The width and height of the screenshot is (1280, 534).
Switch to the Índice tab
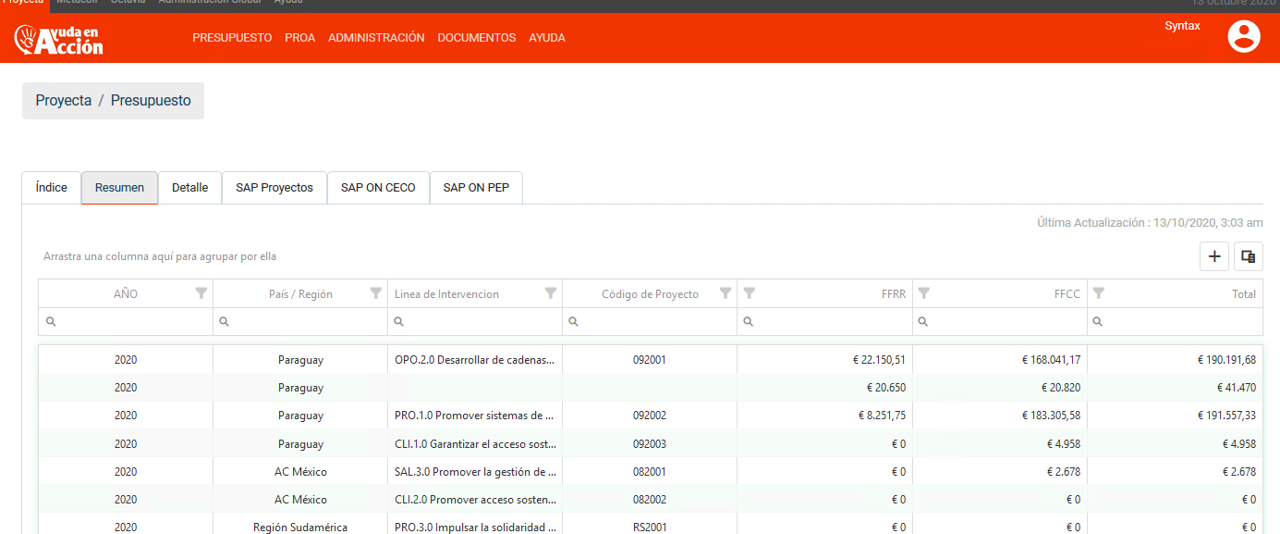pyautogui.click(x=51, y=187)
